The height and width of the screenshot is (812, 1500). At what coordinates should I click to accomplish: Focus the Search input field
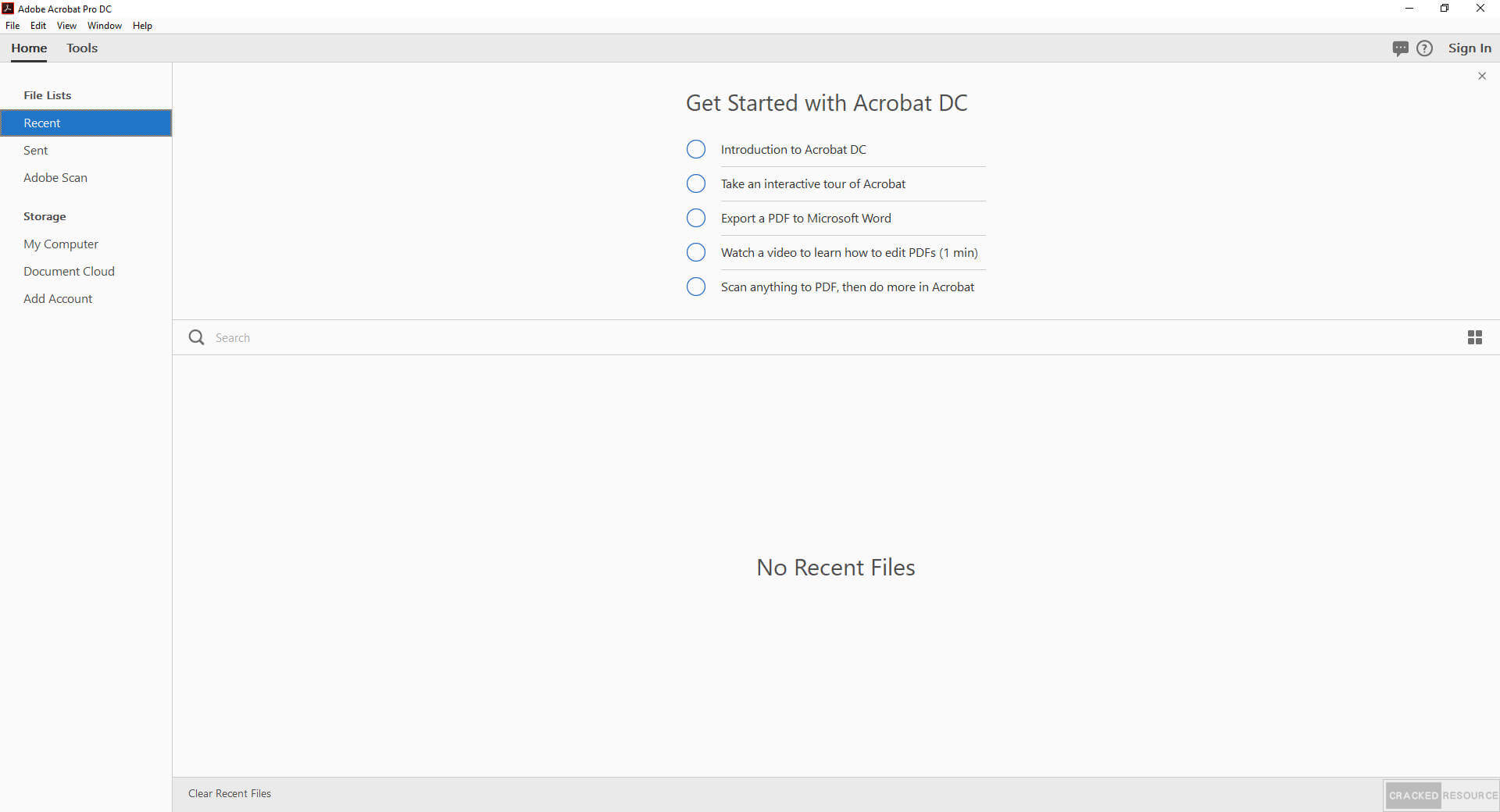pyautogui.click(x=832, y=337)
